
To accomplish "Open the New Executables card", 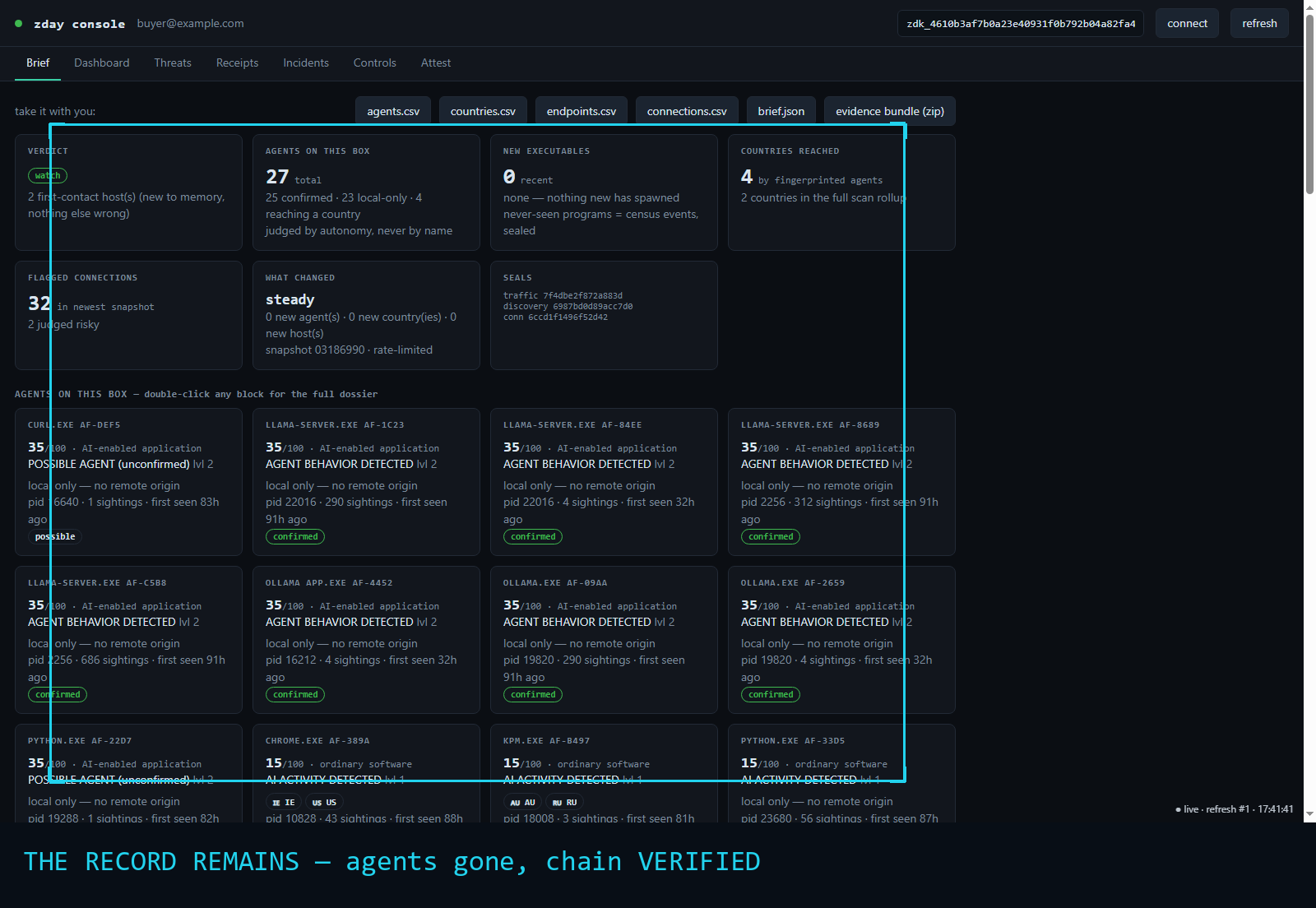I will point(604,192).
